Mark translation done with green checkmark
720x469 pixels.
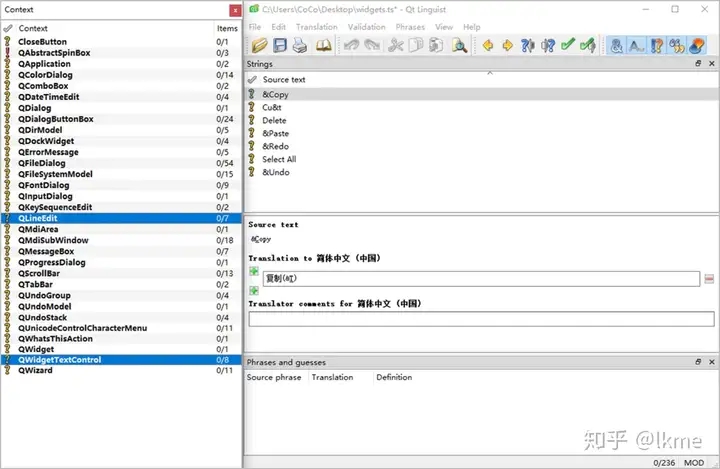(568, 45)
